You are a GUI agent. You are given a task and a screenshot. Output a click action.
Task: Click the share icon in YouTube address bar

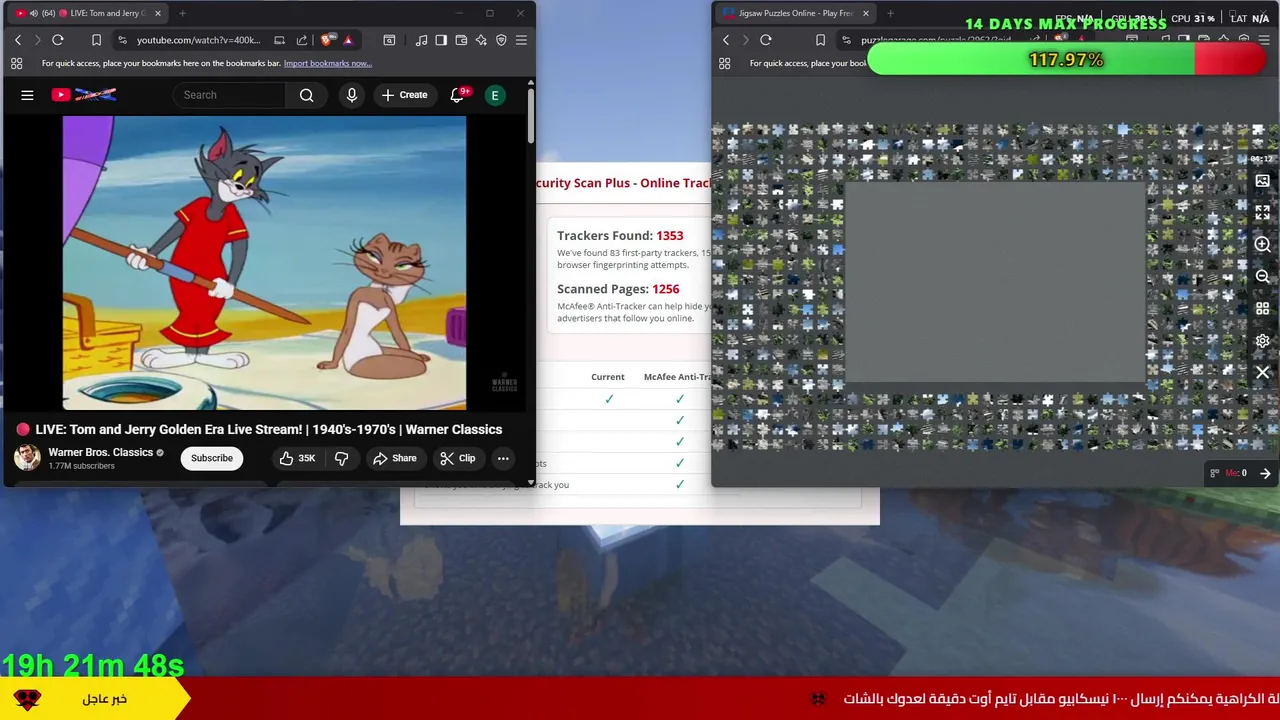302,40
